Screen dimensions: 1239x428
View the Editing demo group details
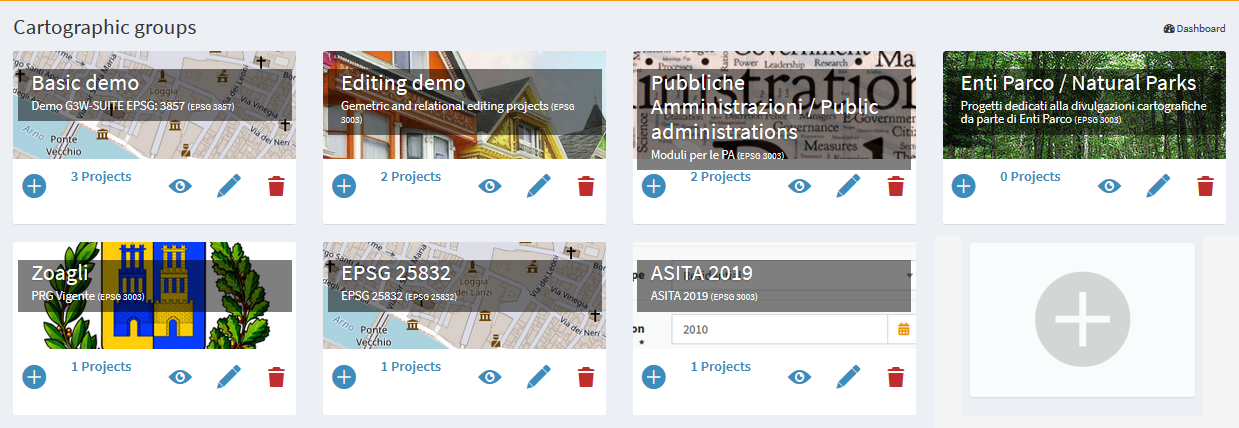point(490,186)
